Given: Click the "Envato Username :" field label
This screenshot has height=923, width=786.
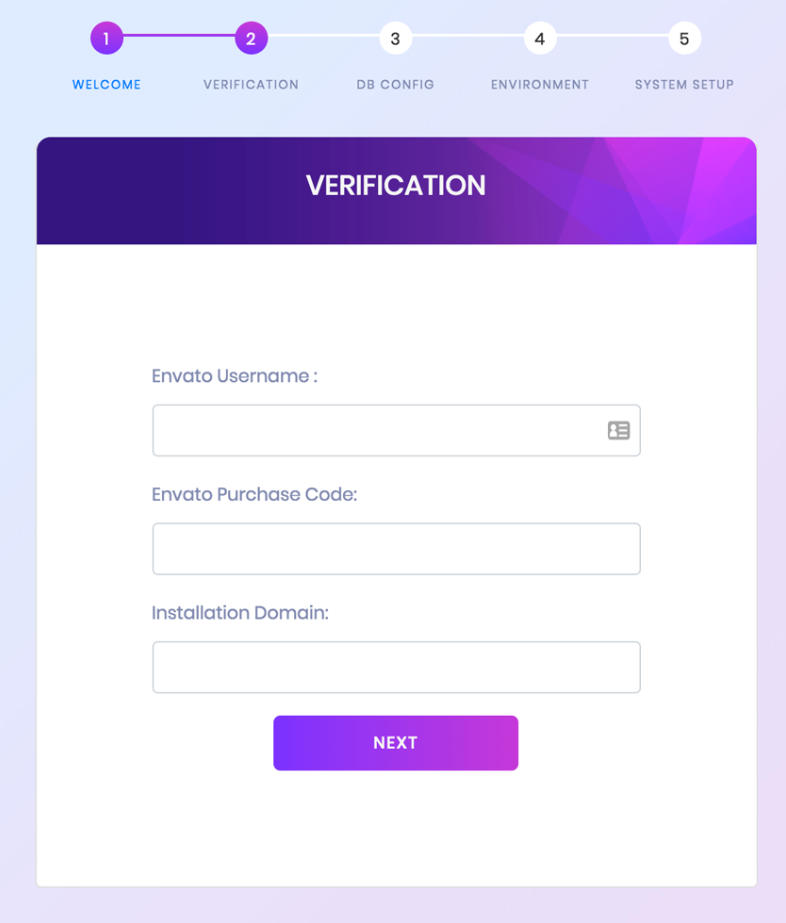Looking at the screenshot, I should [x=234, y=376].
